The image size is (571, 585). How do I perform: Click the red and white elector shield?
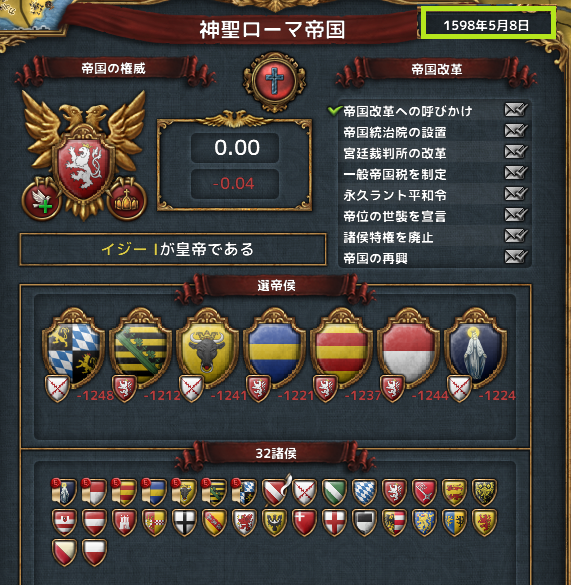tap(408, 348)
